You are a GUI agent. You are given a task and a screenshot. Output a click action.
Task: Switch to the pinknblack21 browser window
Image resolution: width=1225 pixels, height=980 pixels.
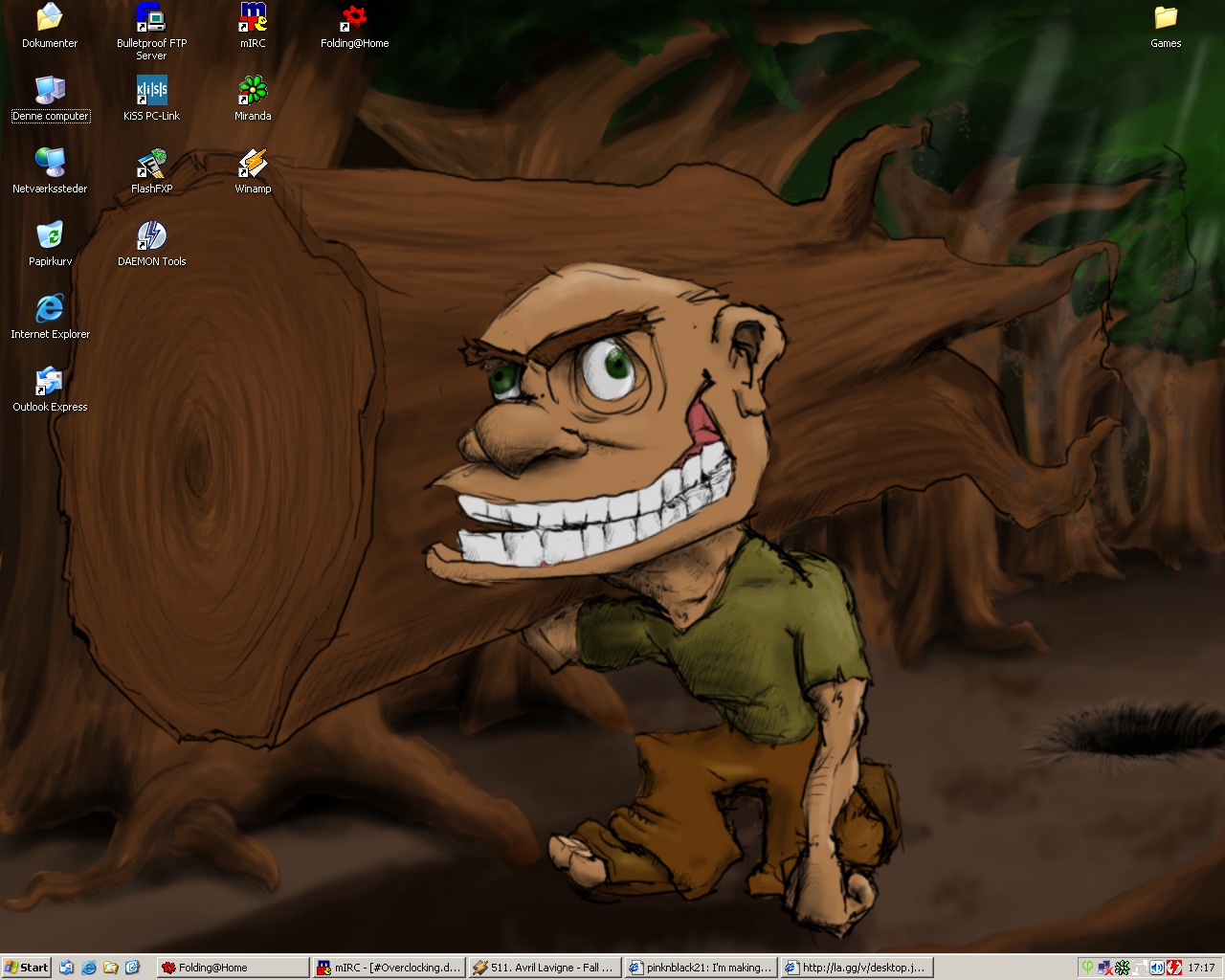point(702,968)
